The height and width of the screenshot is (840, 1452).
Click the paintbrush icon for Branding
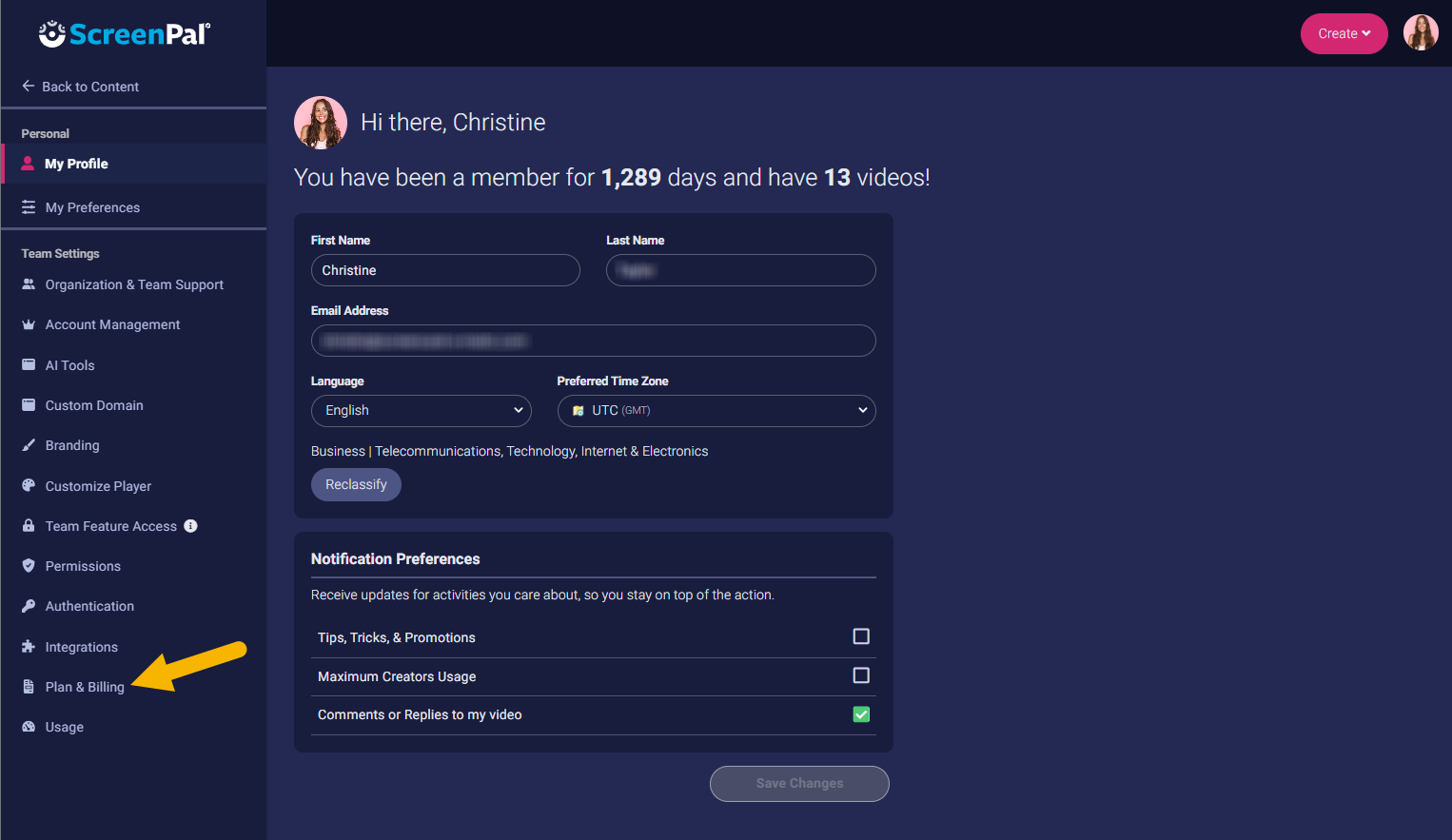coord(29,445)
